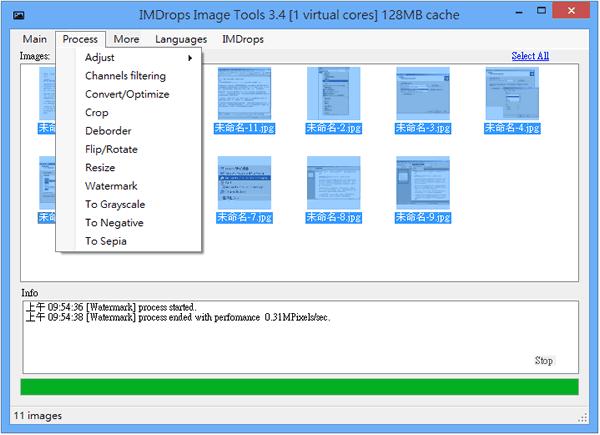Expand the Adjust submenu
This screenshot has width=600, height=435.
pos(129,57)
